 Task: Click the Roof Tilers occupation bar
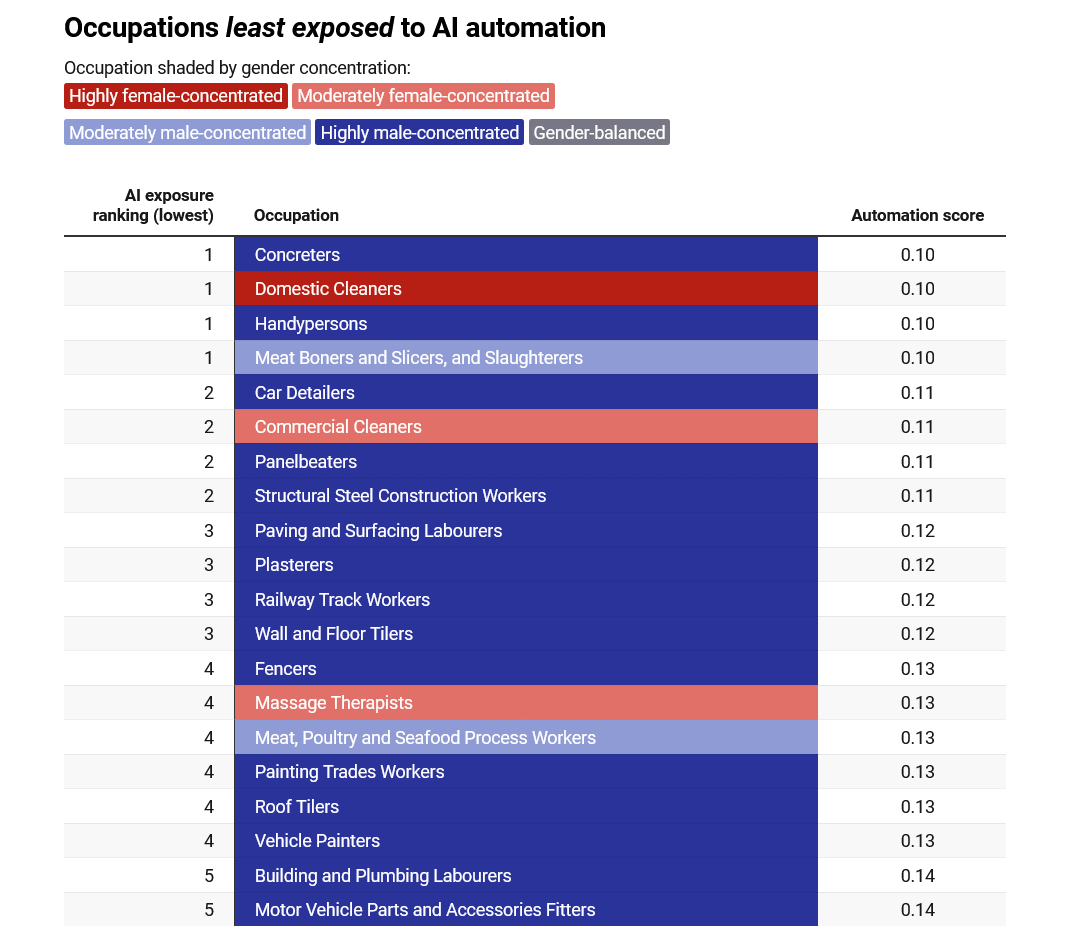click(526, 806)
